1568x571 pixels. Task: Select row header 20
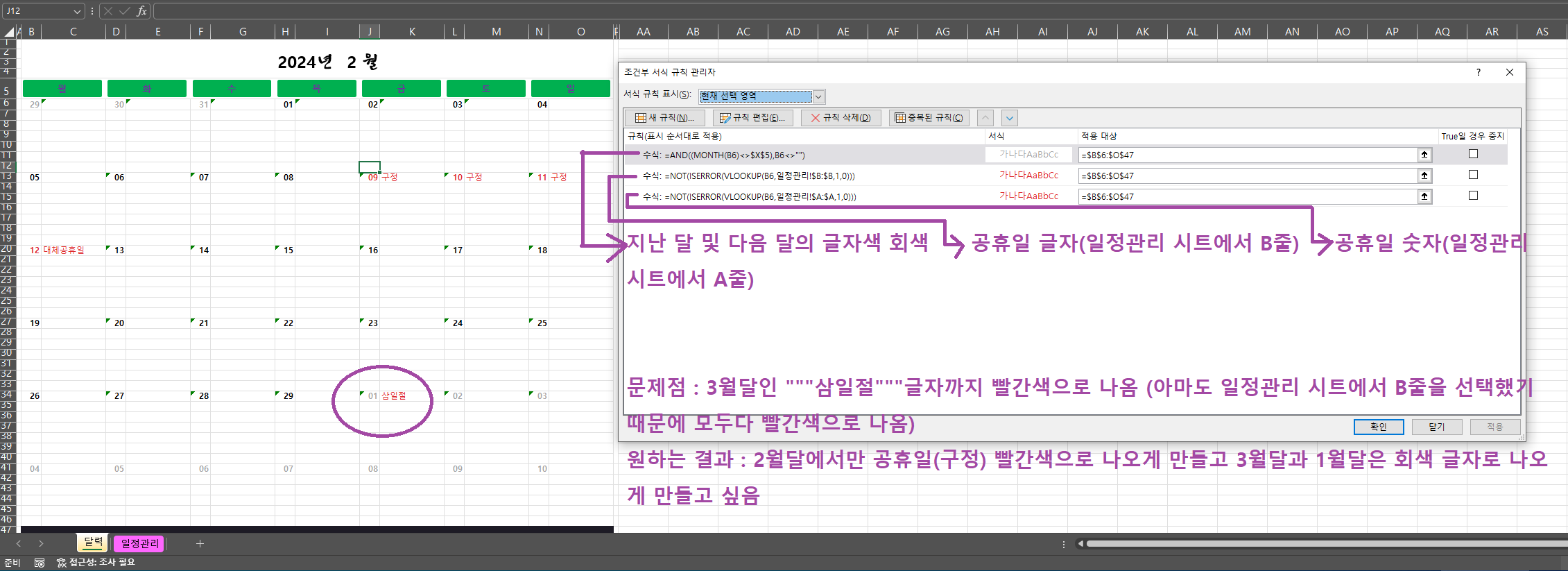click(x=7, y=249)
